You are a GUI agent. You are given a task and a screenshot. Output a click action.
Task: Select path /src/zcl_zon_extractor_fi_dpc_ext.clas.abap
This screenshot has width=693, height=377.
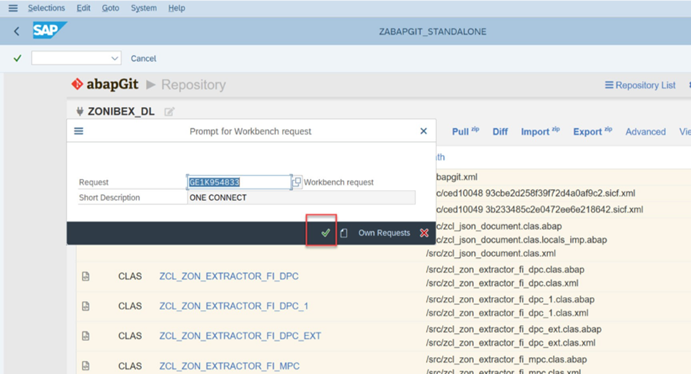tap(514, 329)
